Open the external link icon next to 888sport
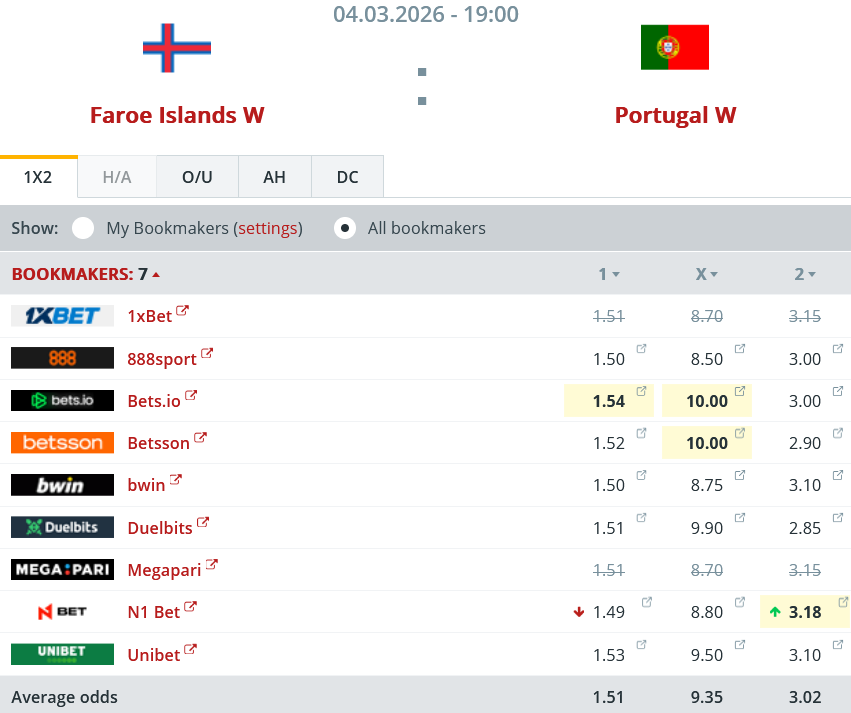851x713 pixels. (x=207, y=353)
